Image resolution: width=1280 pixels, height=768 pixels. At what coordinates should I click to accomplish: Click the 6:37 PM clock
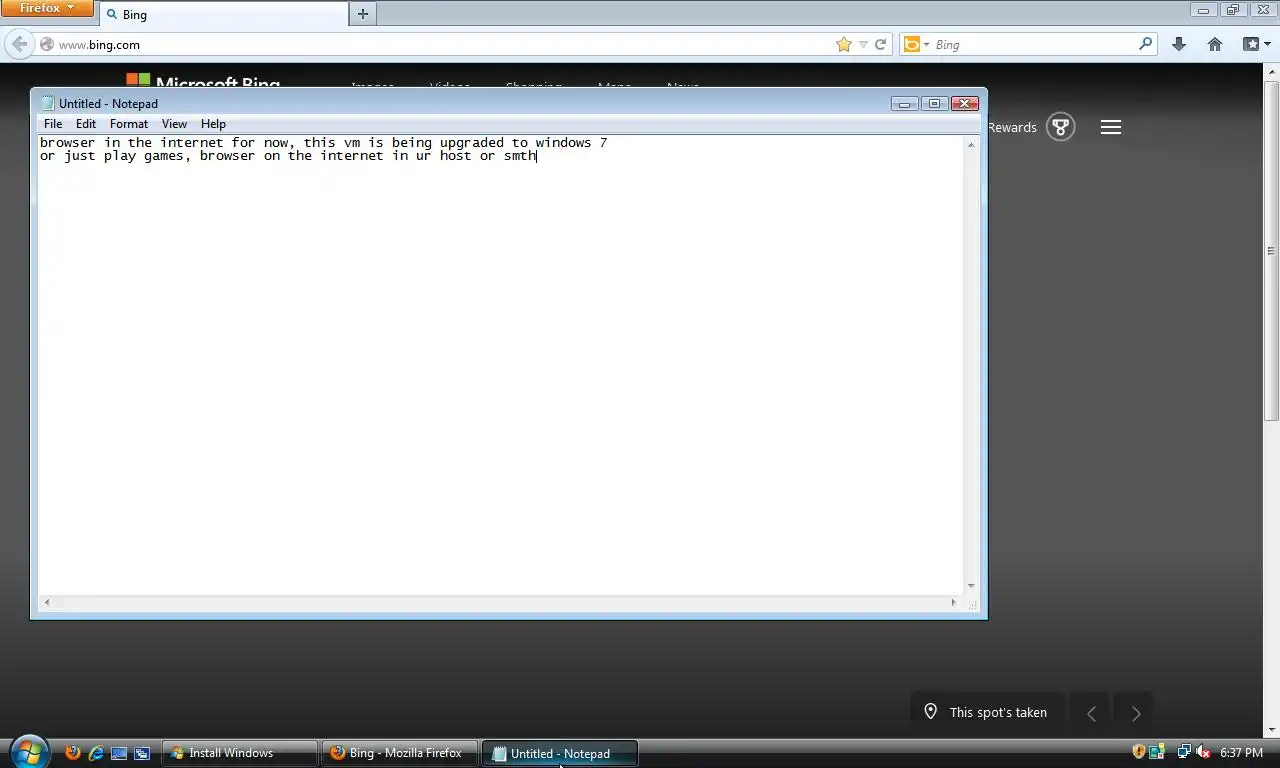[x=1241, y=752]
